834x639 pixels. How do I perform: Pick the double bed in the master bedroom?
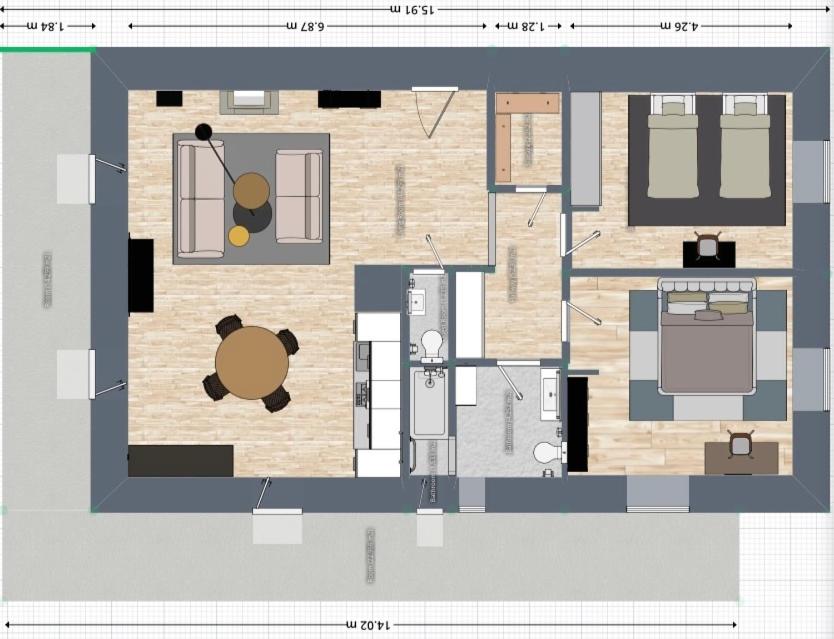(707, 336)
